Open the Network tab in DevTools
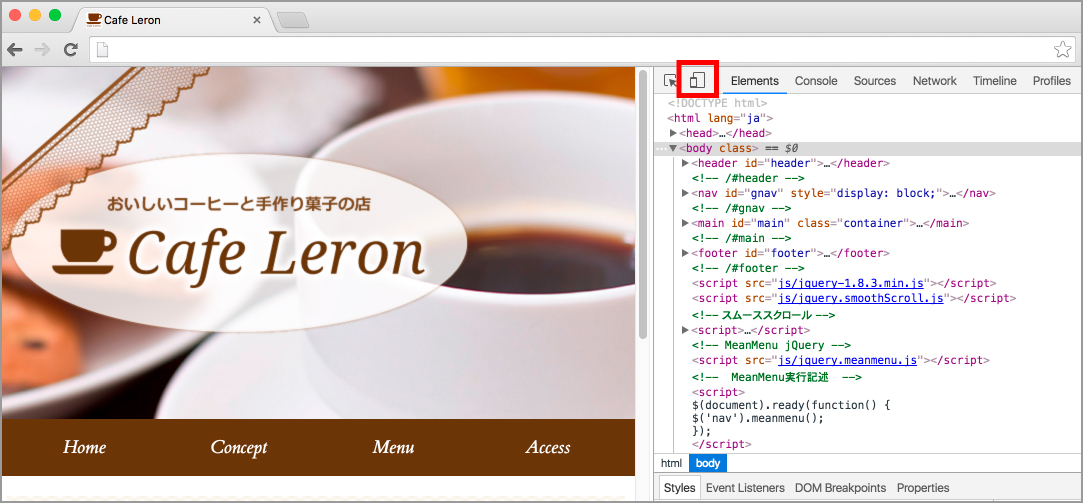Screen dimensions: 1083x503 click(934, 81)
